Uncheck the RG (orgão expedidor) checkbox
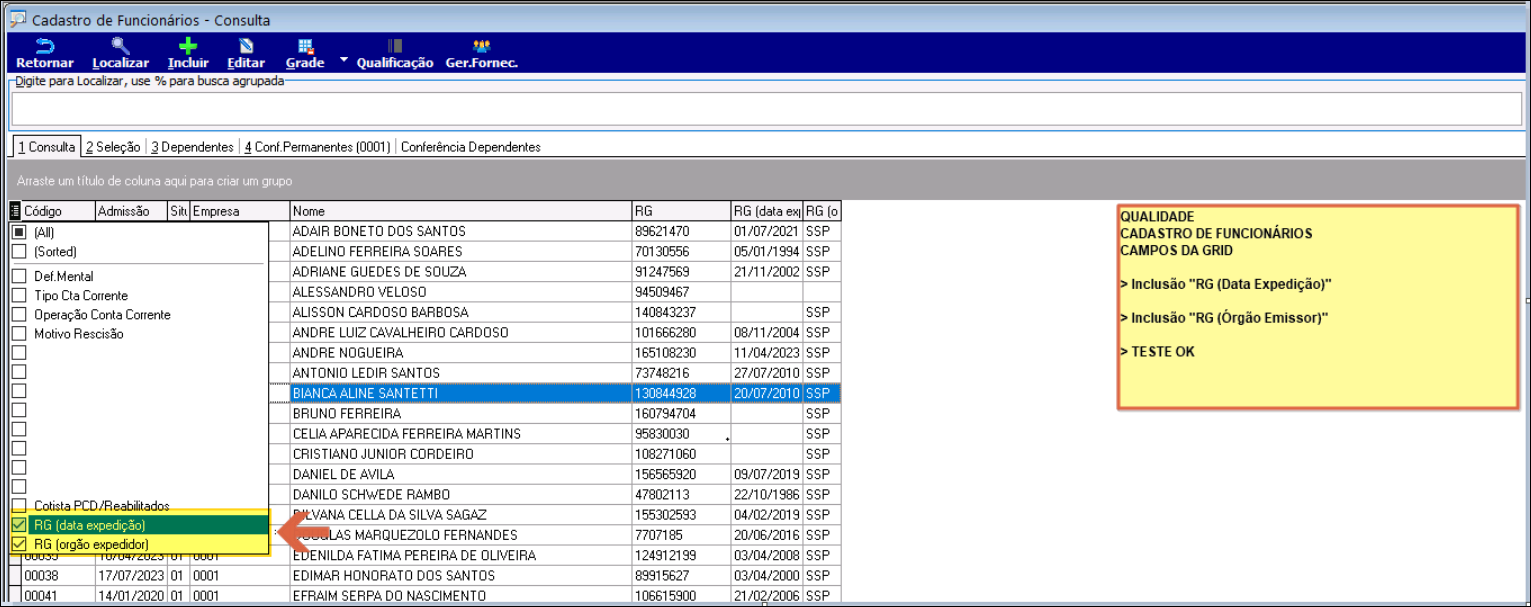The height and width of the screenshot is (607, 1531). click(x=19, y=544)
